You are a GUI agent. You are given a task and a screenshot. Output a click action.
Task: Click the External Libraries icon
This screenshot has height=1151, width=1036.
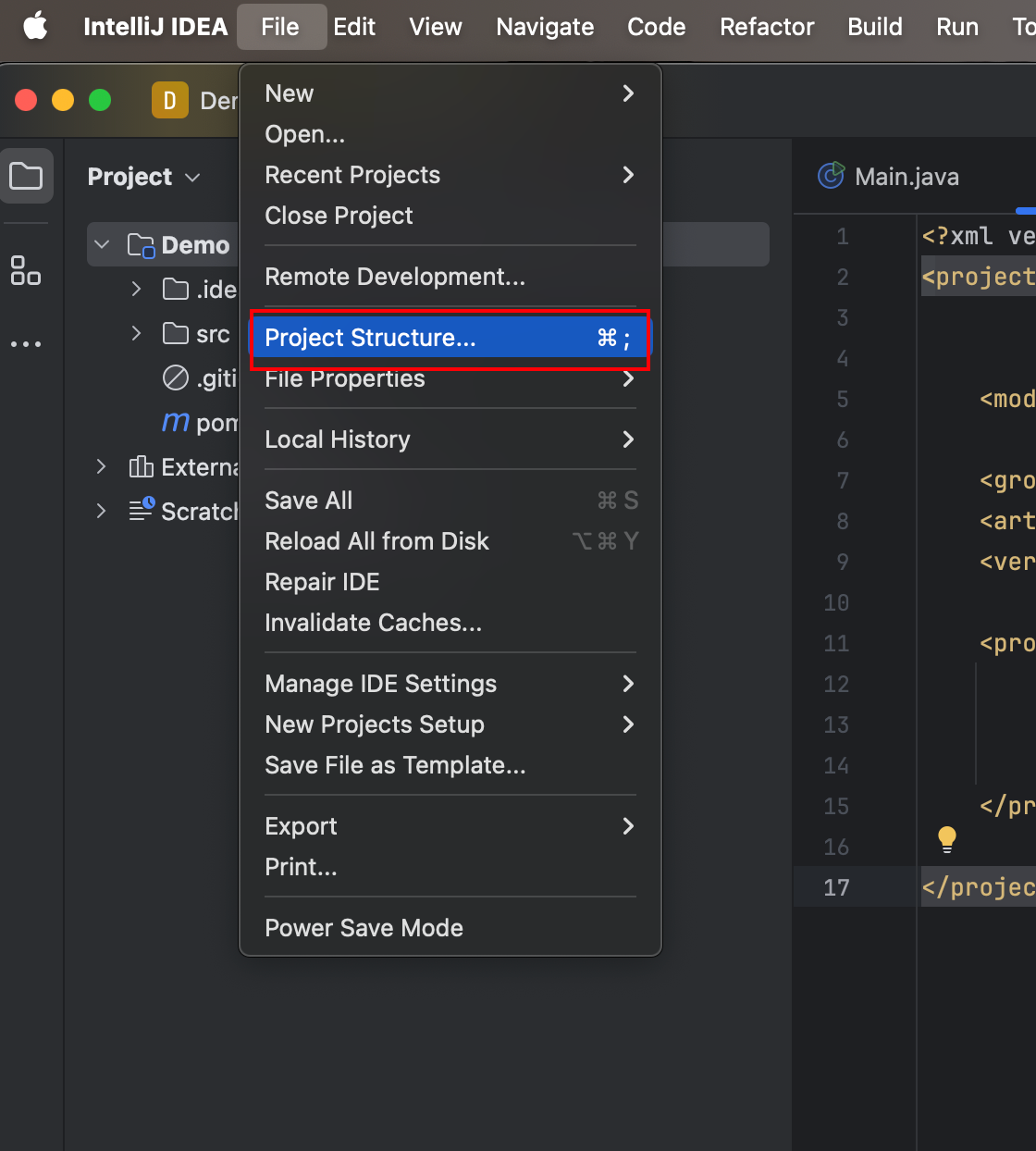142,467
